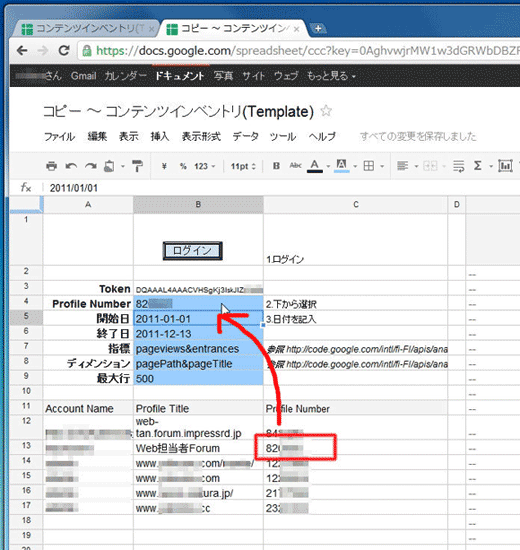
Task: Click the clipboard paste icon
Action: pos(109,166)
